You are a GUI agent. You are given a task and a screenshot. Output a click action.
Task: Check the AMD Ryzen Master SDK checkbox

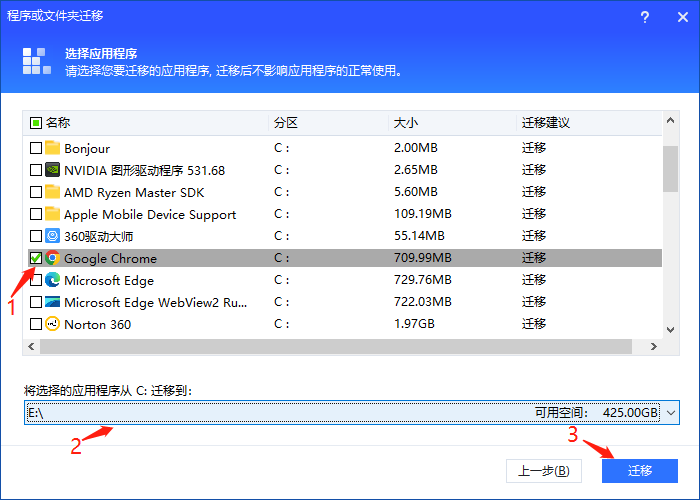(36, 192)
